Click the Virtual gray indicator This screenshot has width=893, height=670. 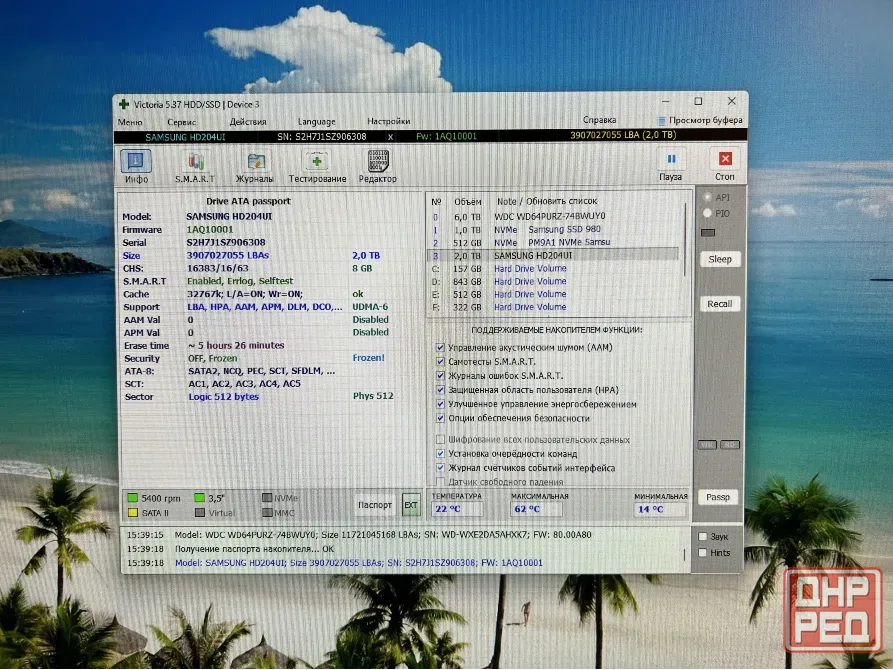click(x=200, y=513)
